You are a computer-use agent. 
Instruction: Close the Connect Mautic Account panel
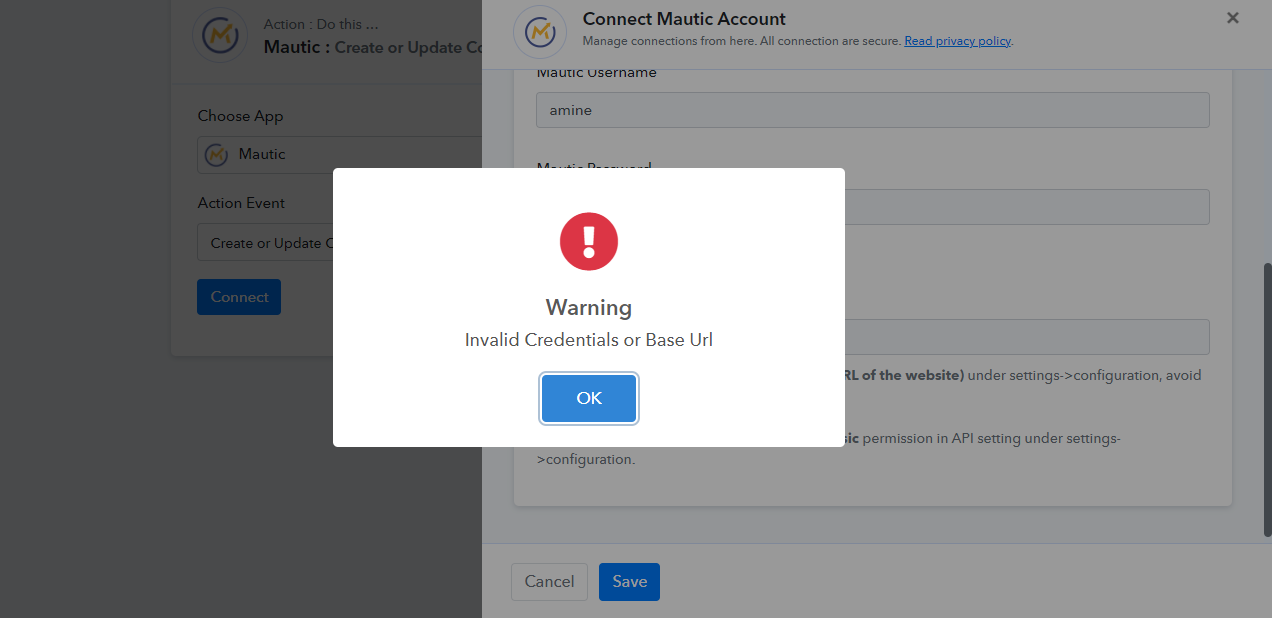point(1233,18)
